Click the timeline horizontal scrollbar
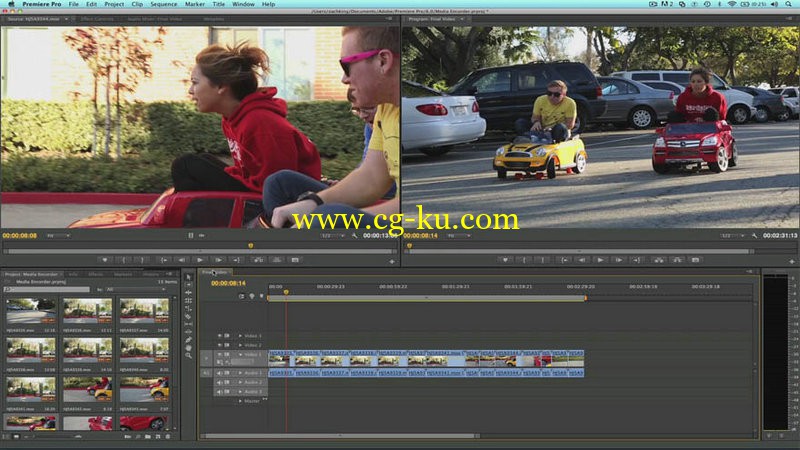Image resolution: width=800 pixels, height=450 pixels. (340, 436)
